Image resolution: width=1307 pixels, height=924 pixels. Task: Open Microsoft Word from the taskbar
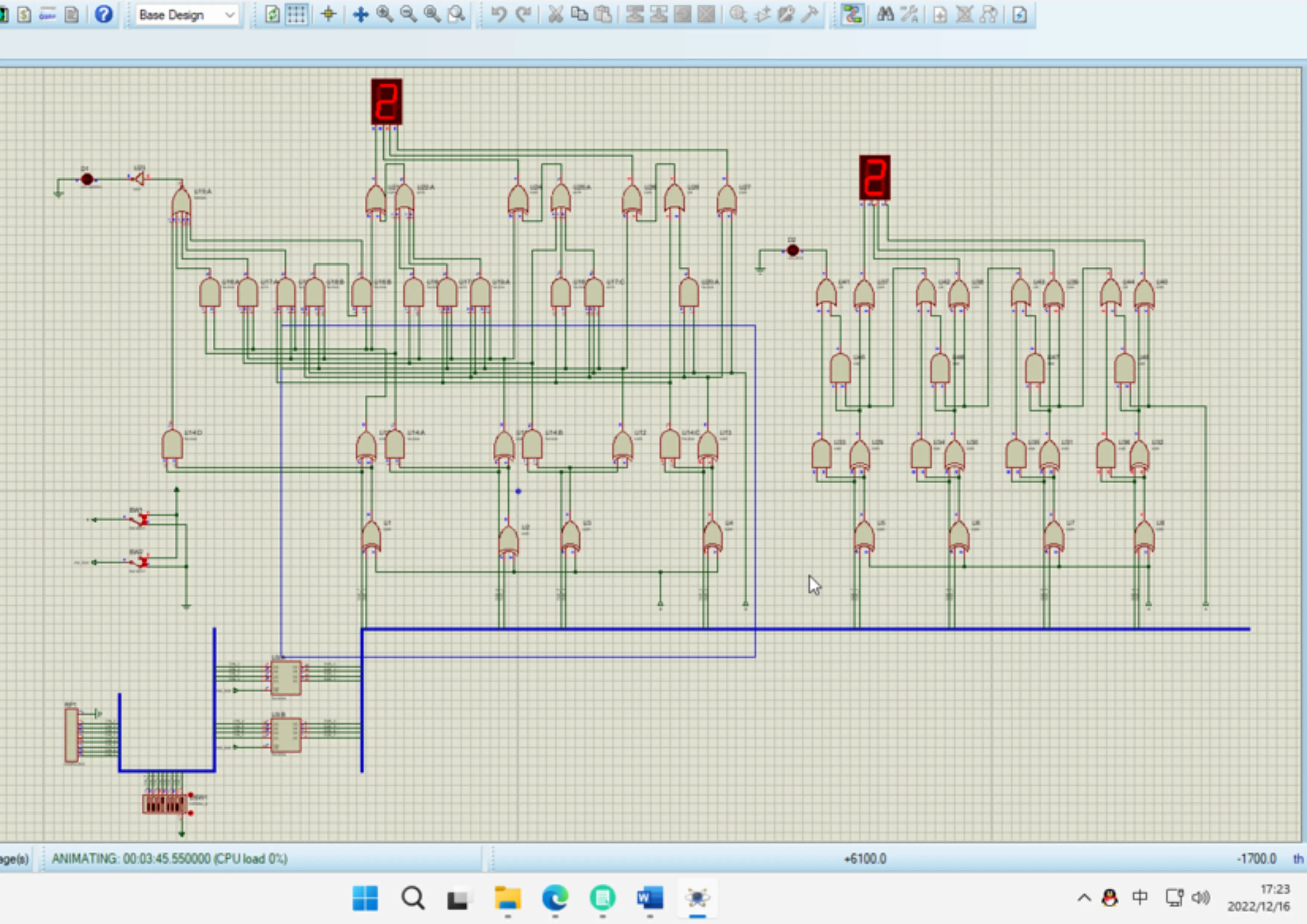click(650, 898)
